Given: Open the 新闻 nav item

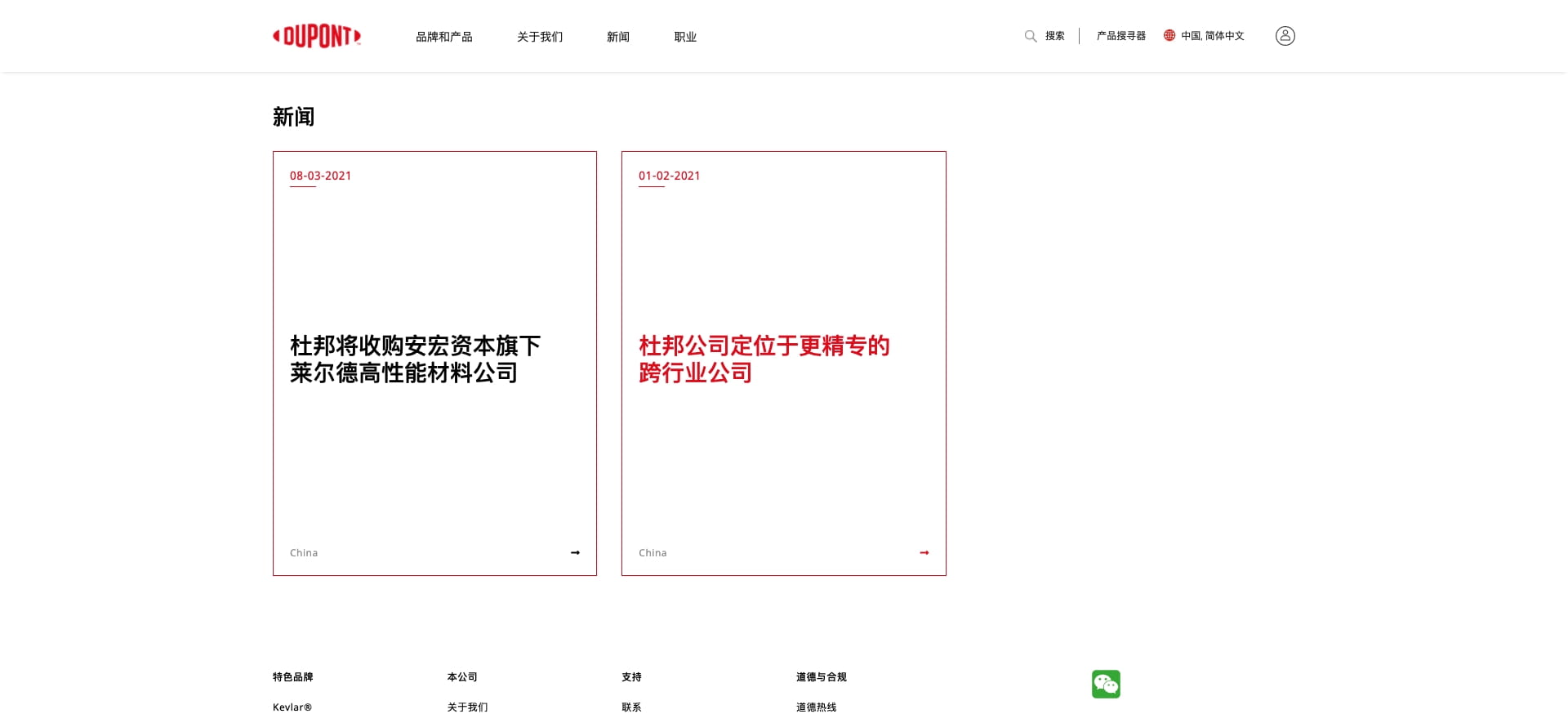Looking at the screenshot, I should point(617,37).
